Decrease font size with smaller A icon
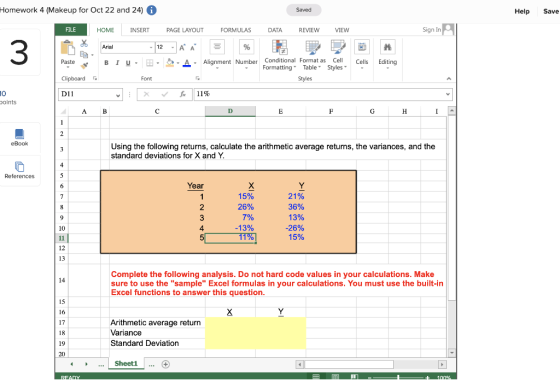This screenshot has width=560, height=388. click(x=193, y=47)
